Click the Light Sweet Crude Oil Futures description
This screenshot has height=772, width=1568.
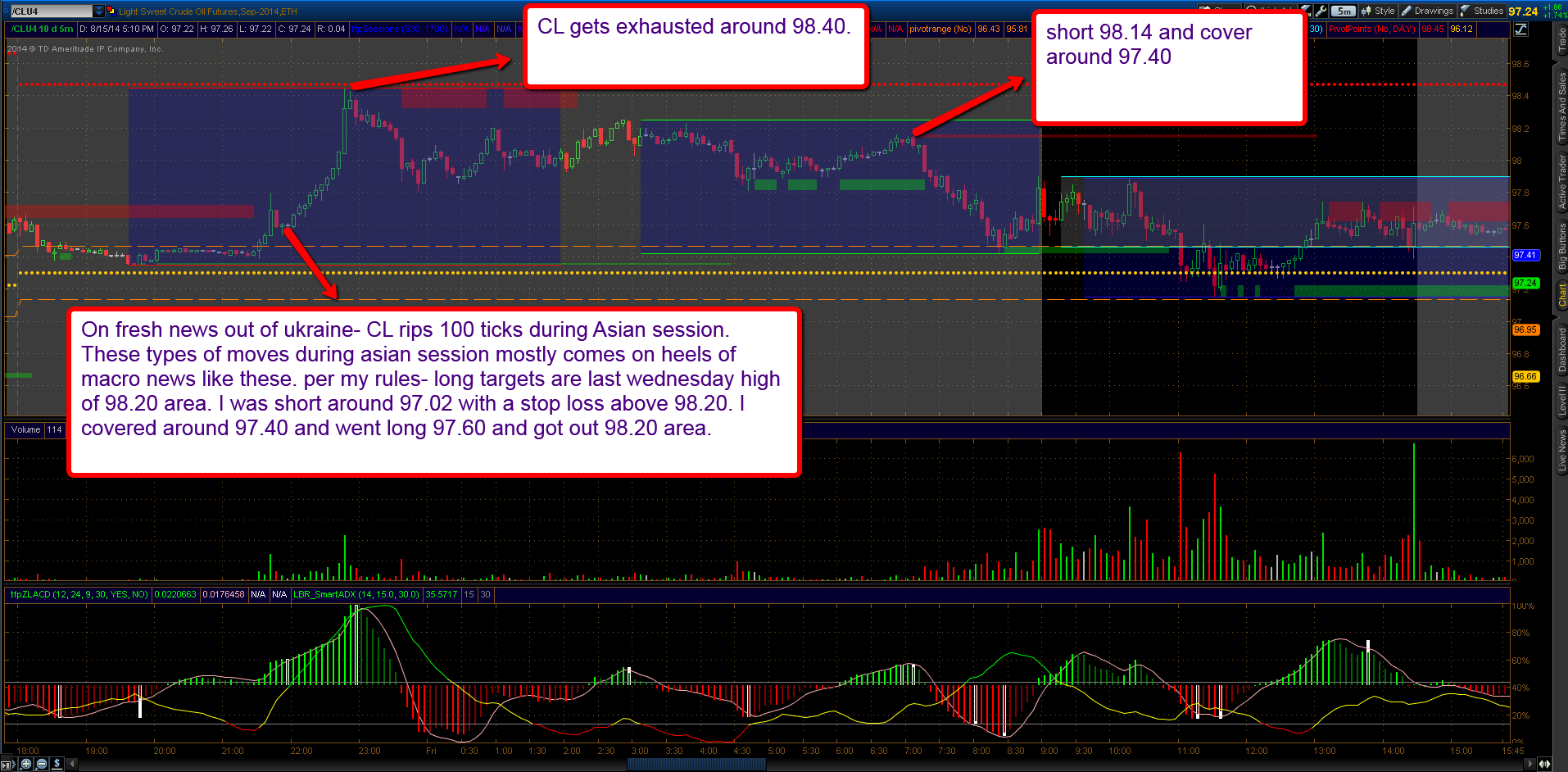(208, 11)
